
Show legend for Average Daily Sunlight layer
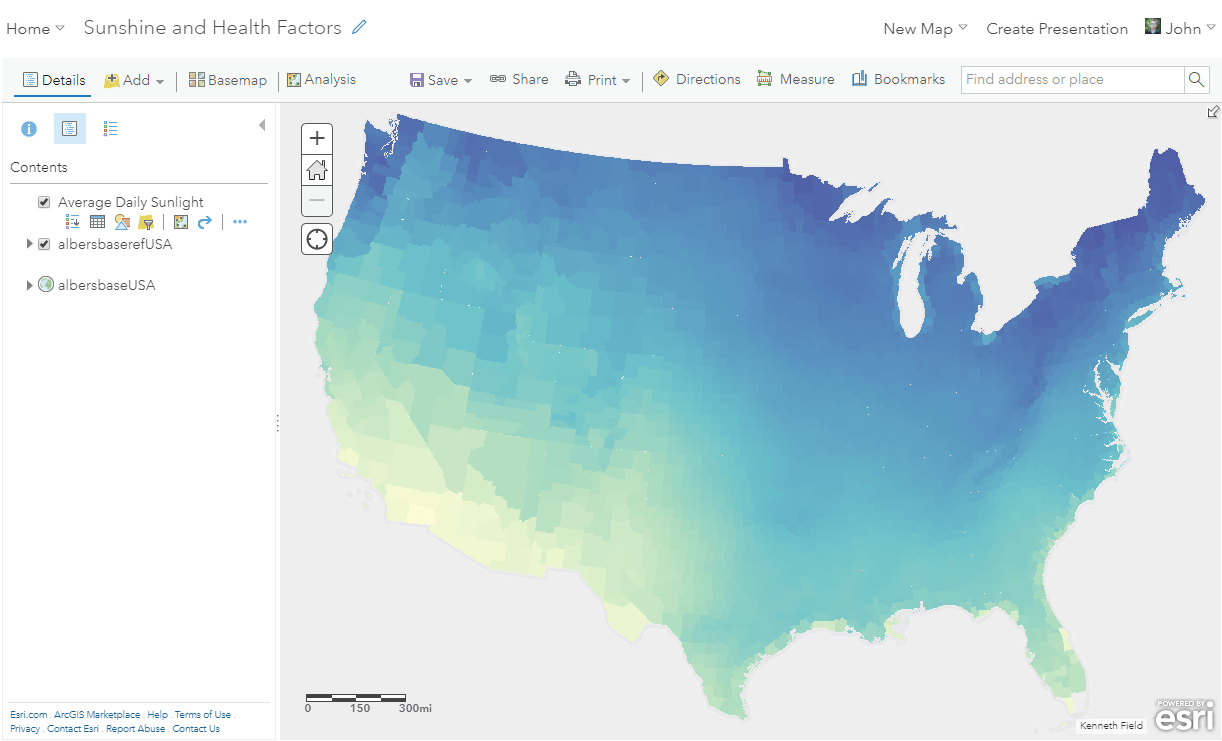click(73, 222)
